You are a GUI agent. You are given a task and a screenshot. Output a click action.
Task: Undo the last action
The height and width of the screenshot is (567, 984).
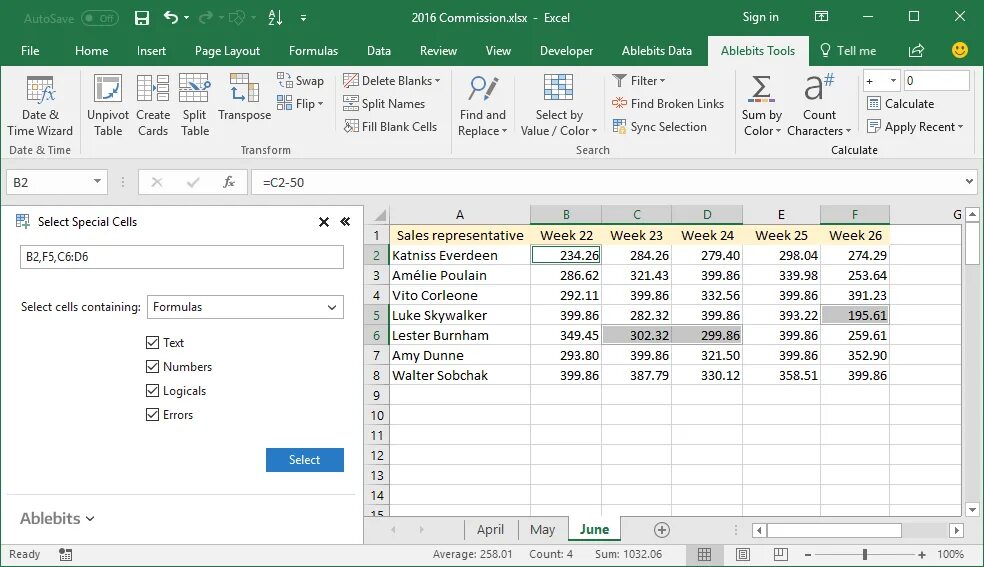tap(171, 18)
